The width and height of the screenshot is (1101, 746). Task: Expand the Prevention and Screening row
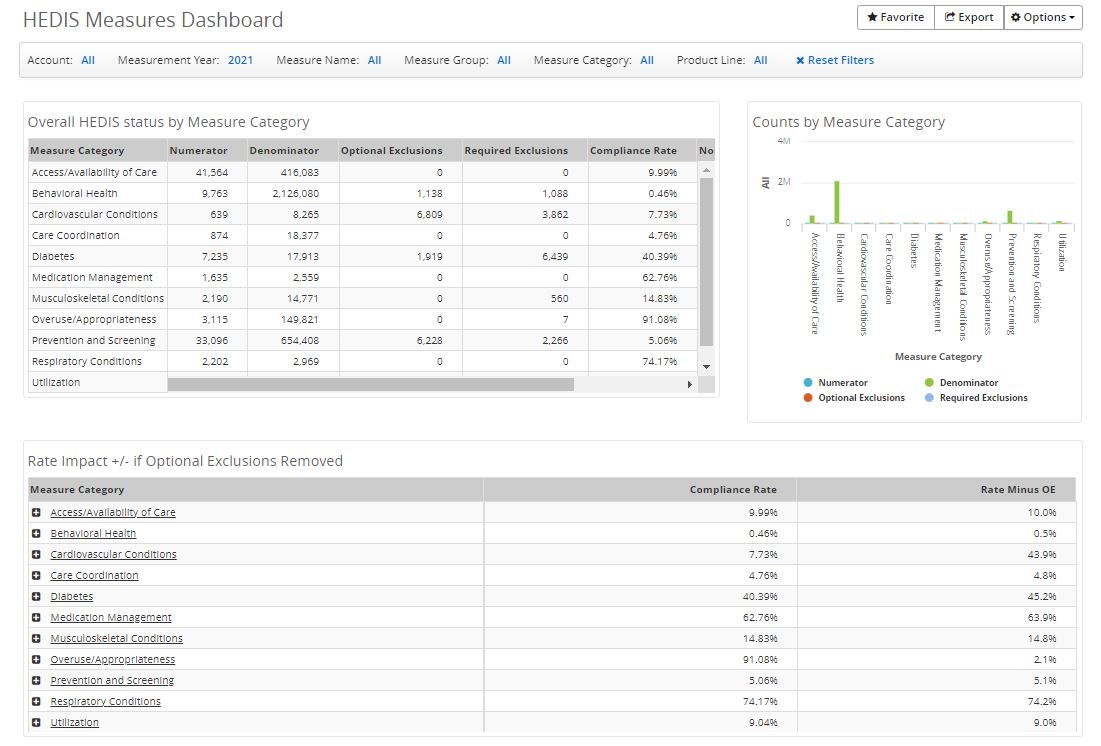pyautogui.click(x=37, y=681)
